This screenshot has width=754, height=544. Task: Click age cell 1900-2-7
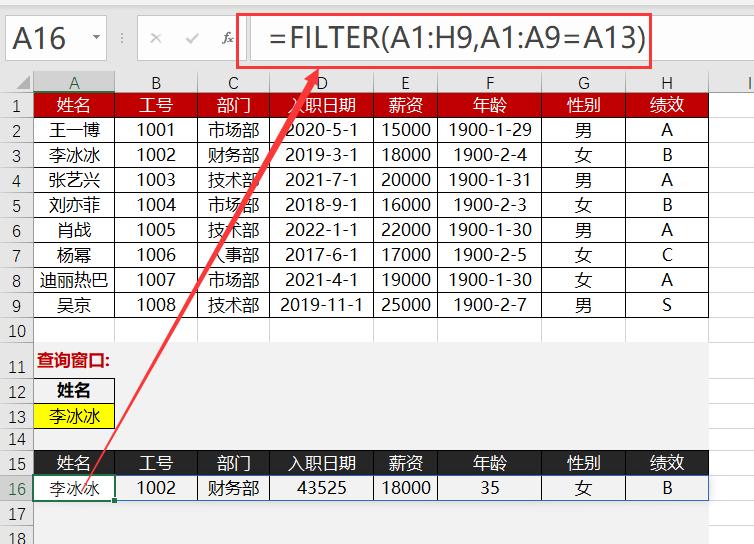coord(490,305)
